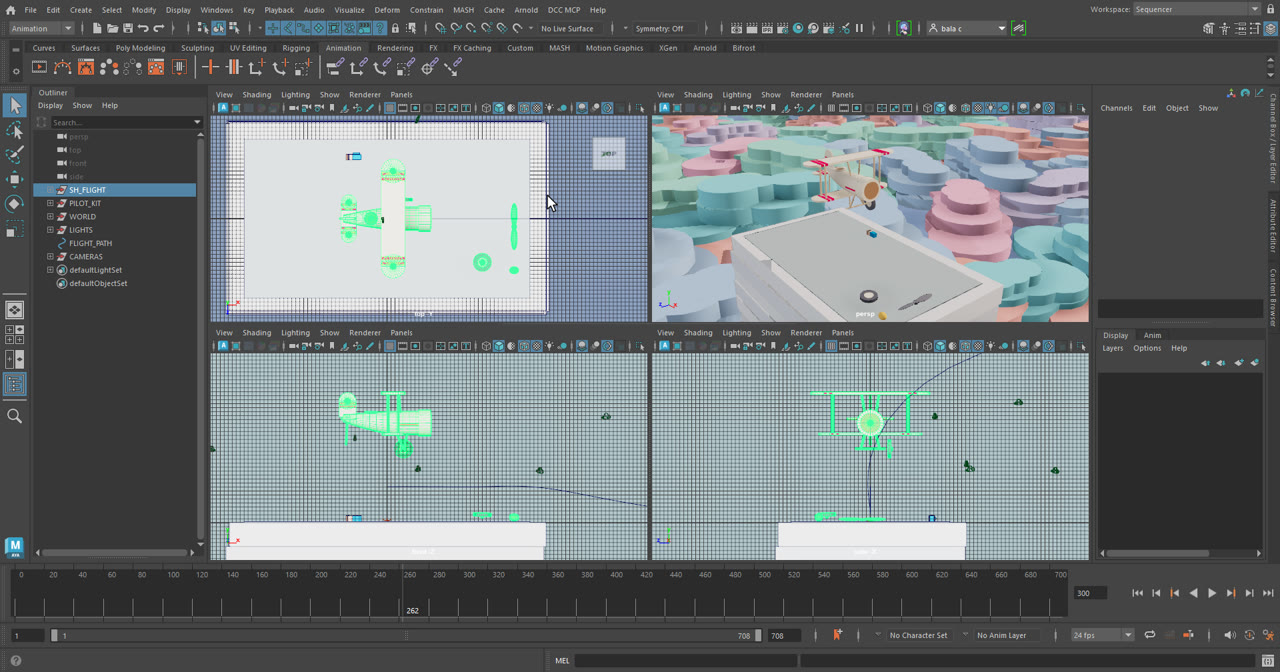Click the Playblast shelf icon

(39, 67)
